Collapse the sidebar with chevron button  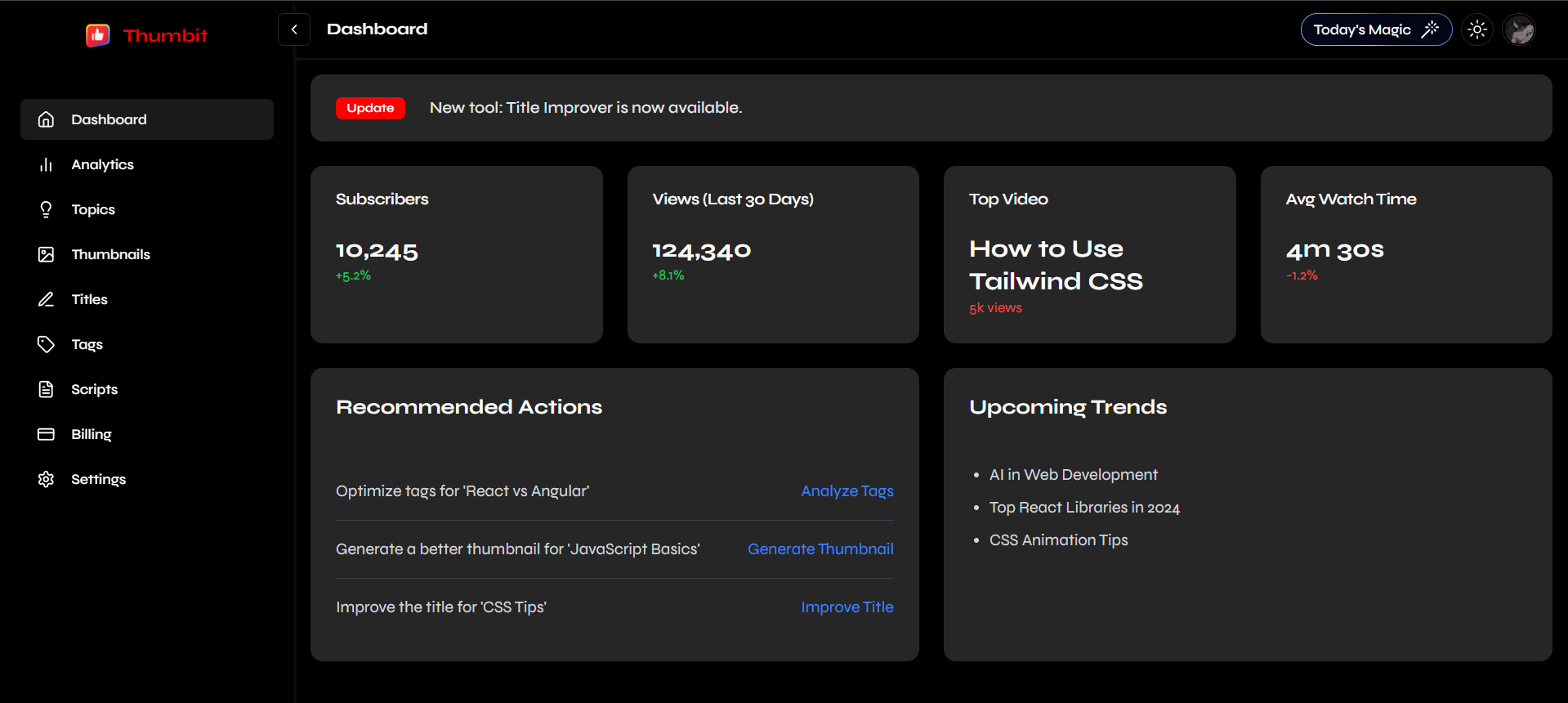pyautogui.click(x=294, y=29)
